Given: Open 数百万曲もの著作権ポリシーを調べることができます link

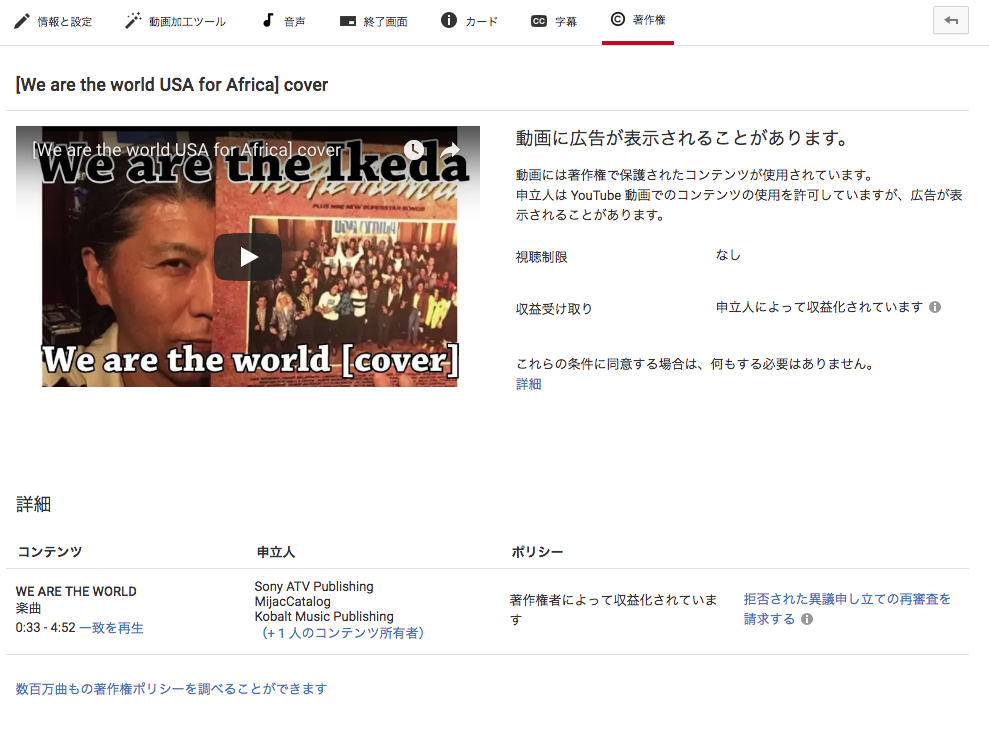Looking at the screenshot, I should click(x=171, y=689).
